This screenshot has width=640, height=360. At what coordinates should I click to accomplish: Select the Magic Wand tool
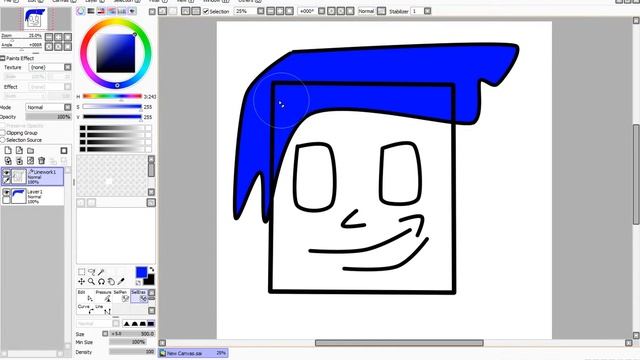pos(101,272)
